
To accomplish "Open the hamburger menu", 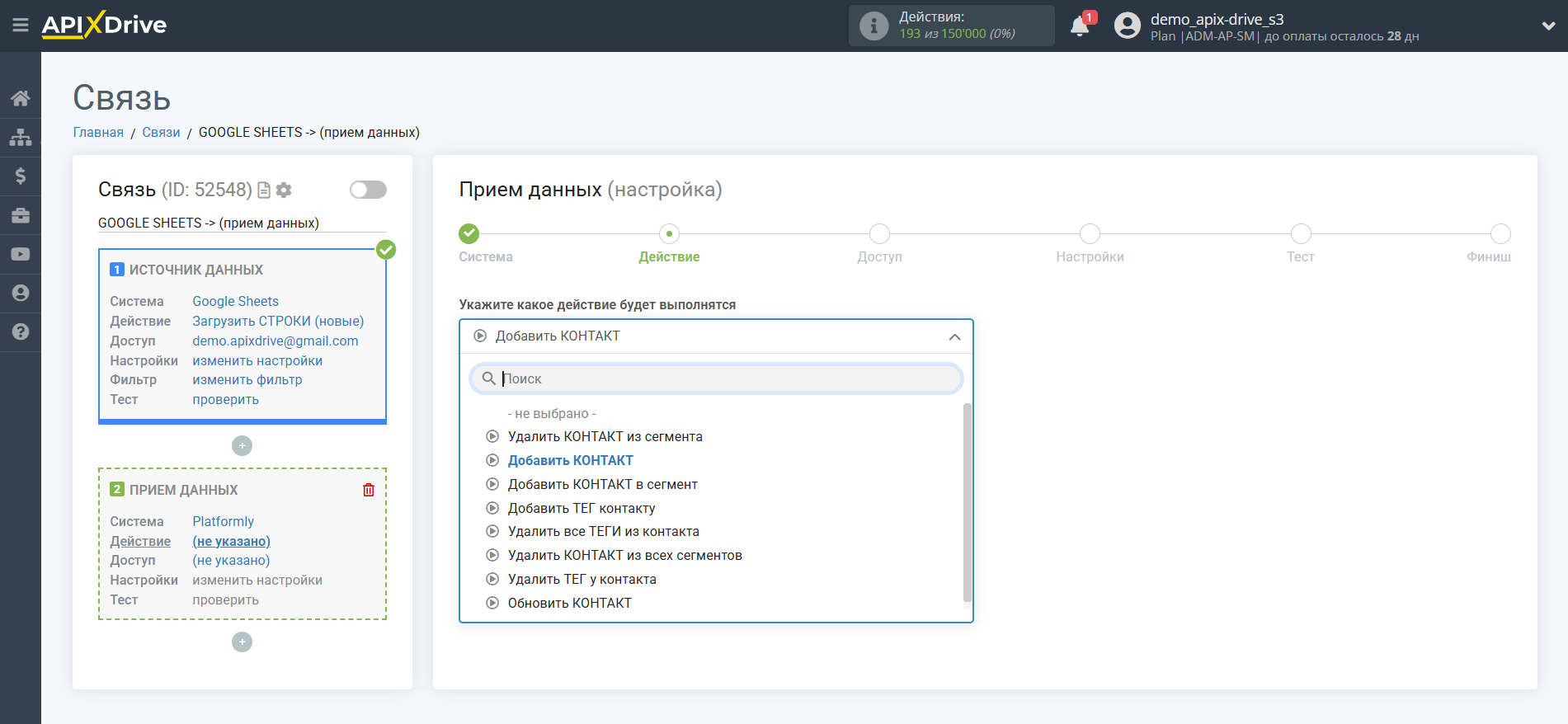I will [21, 26].
